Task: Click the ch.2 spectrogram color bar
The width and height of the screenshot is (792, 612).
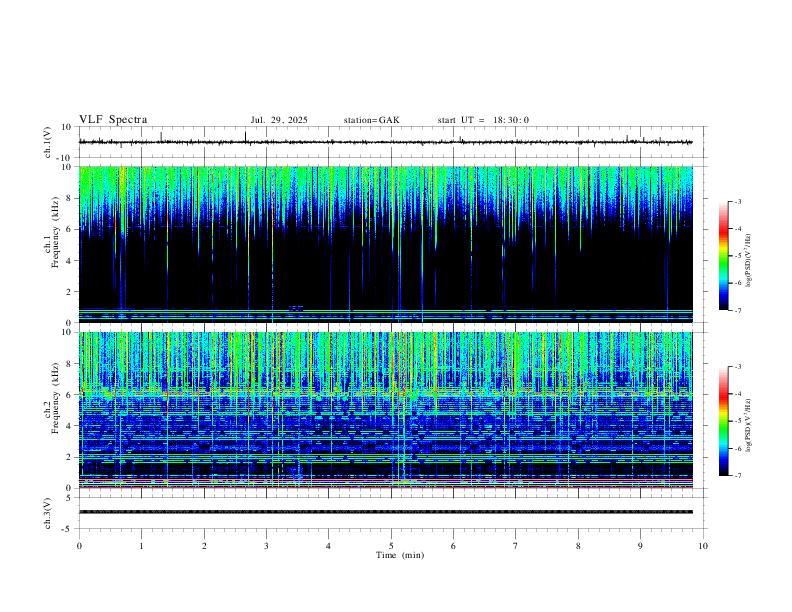Action: point(723,421)
